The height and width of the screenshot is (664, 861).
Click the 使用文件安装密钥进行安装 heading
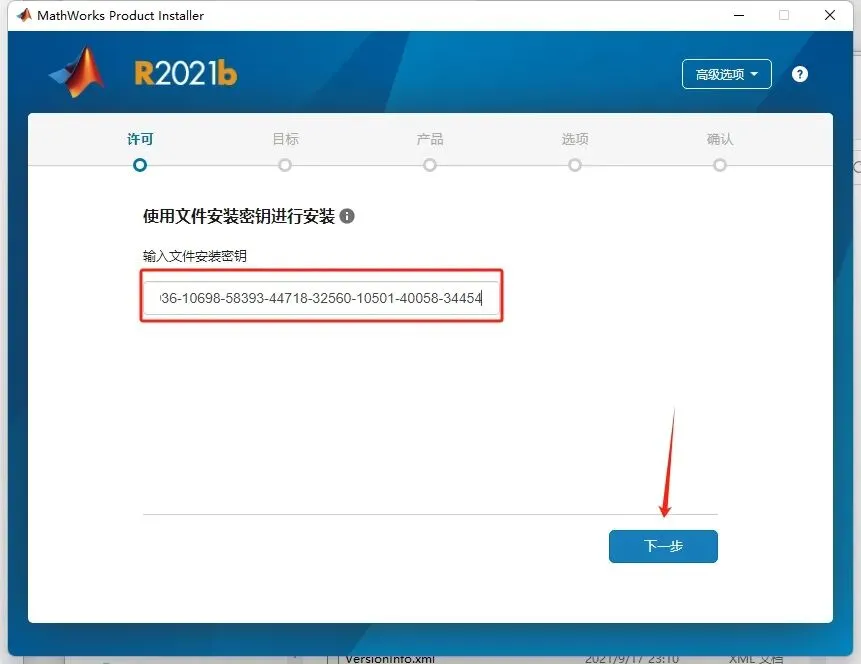click(x=239, y=216)
